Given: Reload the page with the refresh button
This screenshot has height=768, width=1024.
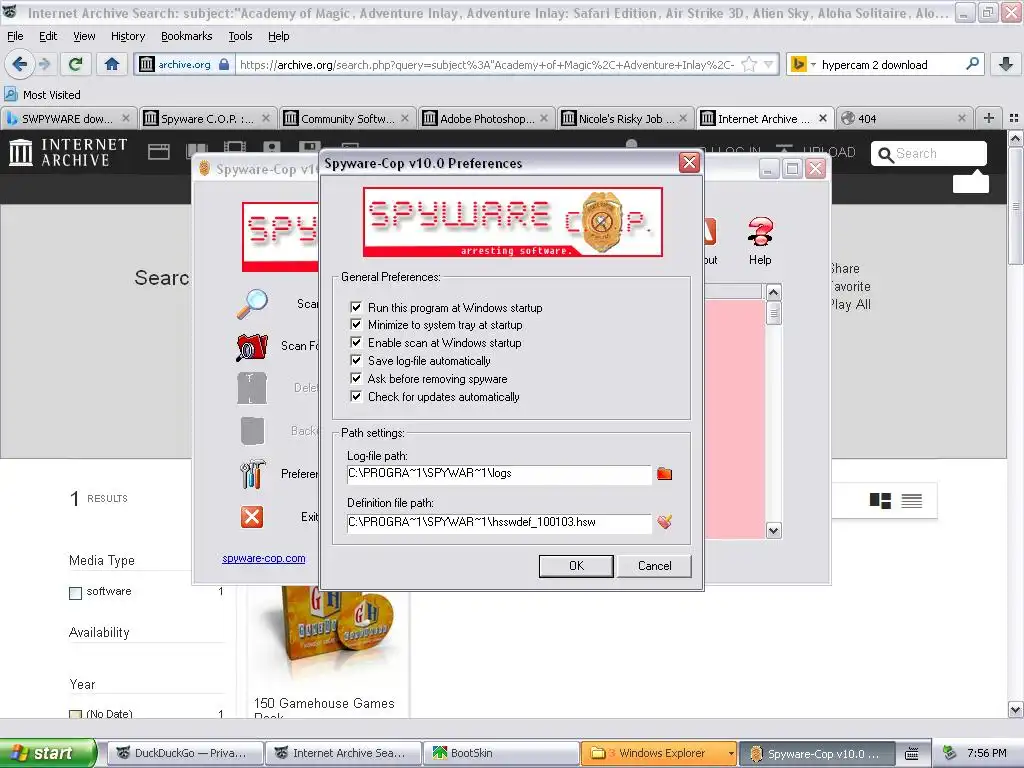Looking at the screenshot, I should [76, 64].
